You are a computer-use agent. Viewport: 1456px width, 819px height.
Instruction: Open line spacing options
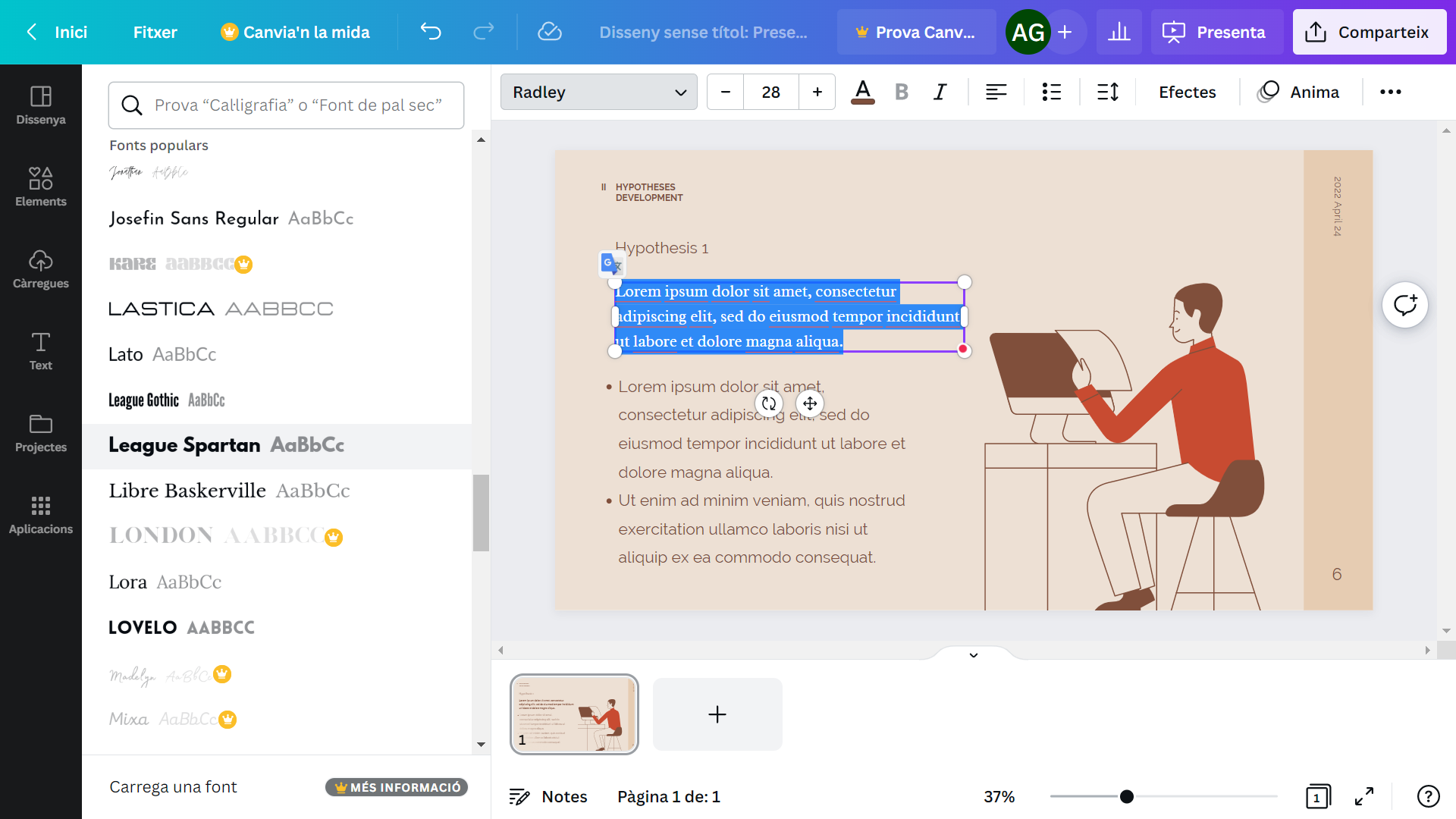click(1108, 92)
